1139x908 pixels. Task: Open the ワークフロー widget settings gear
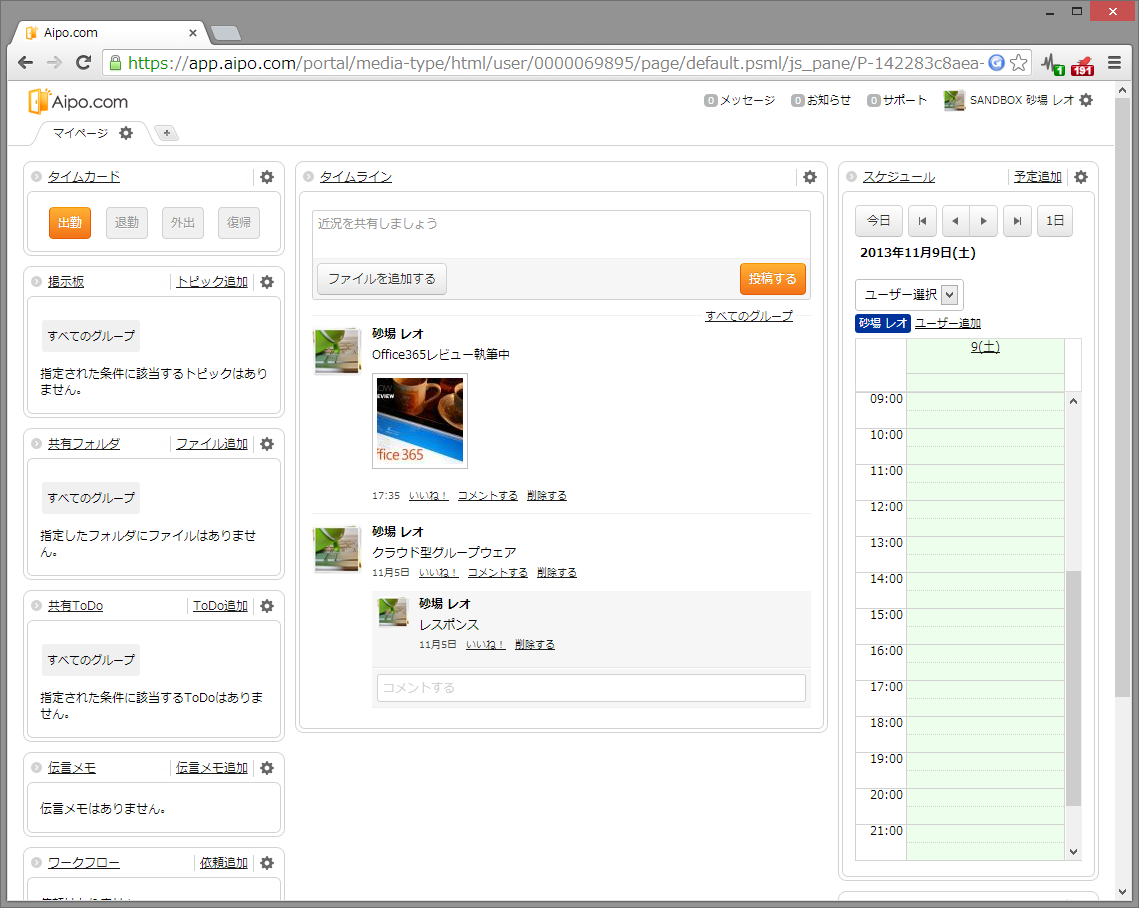click(x=267, y=863)
